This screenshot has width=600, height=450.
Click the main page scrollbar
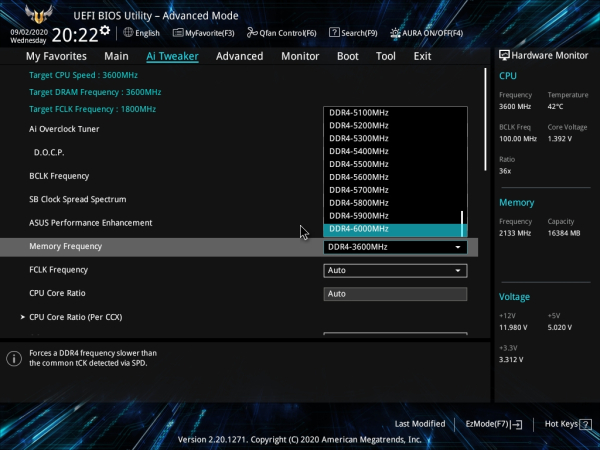point(485,119)
